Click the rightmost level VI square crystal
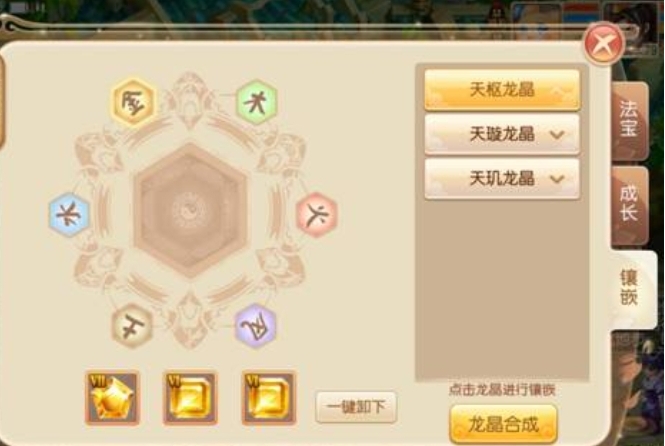Image resolution: width=665 pixels, height=446 pixels. [269, 398]
